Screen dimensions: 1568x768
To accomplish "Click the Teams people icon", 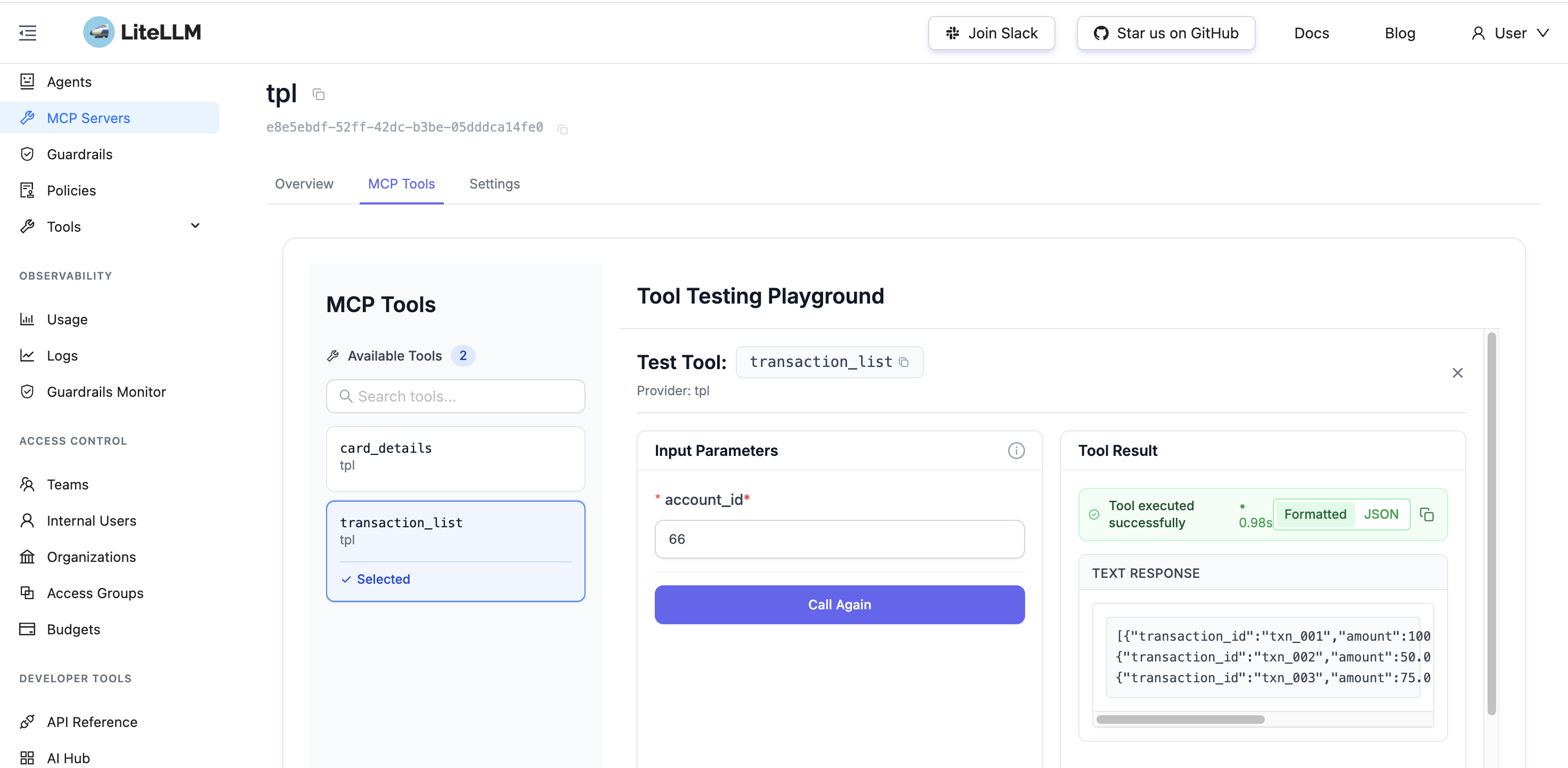I will [x=27, y=485].
